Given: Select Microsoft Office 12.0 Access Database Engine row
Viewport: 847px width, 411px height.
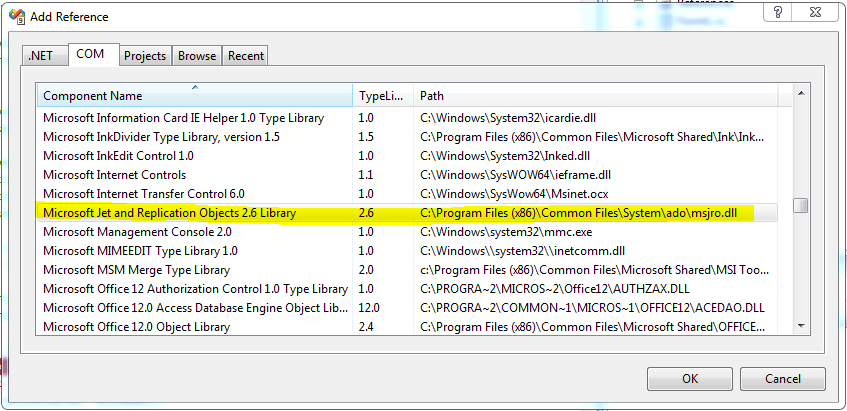Looking at the screenshot, I should tap(407, 308).
